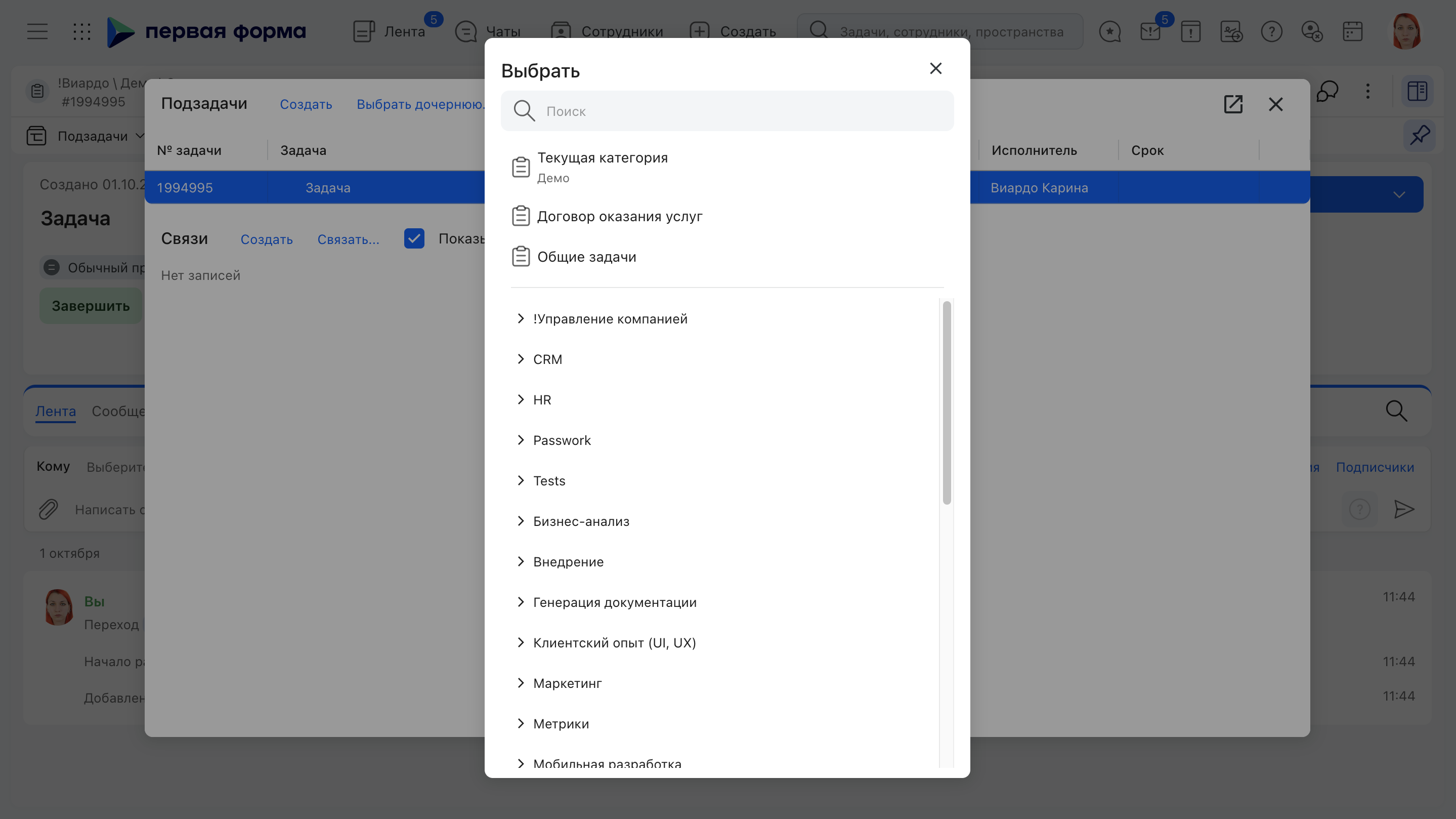Open subtasks panel in new window
Screen dimensions: 1456x819
point(1233,104)
